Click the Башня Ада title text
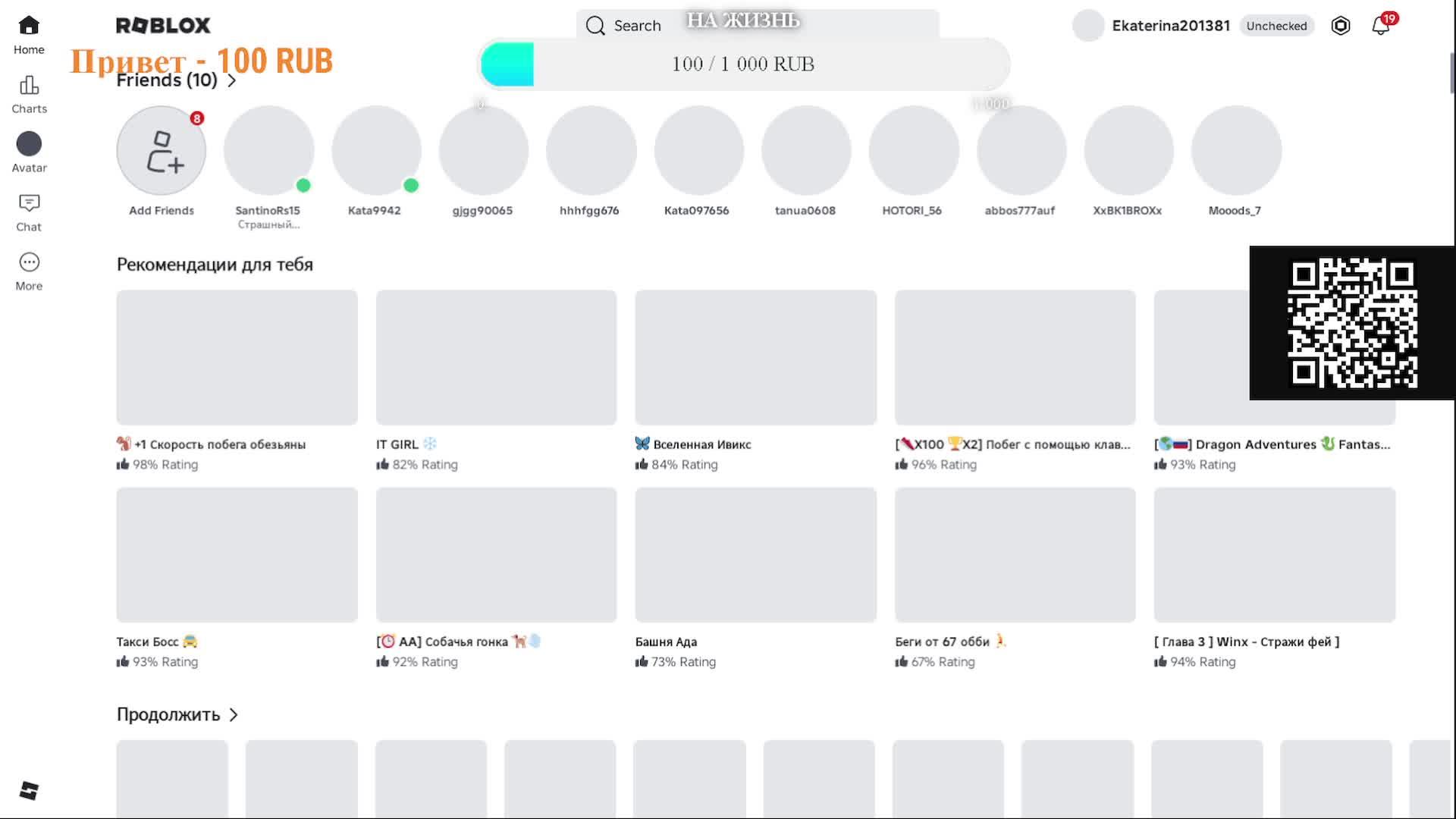The image size is (1456, 819). [x=666, y=642]
